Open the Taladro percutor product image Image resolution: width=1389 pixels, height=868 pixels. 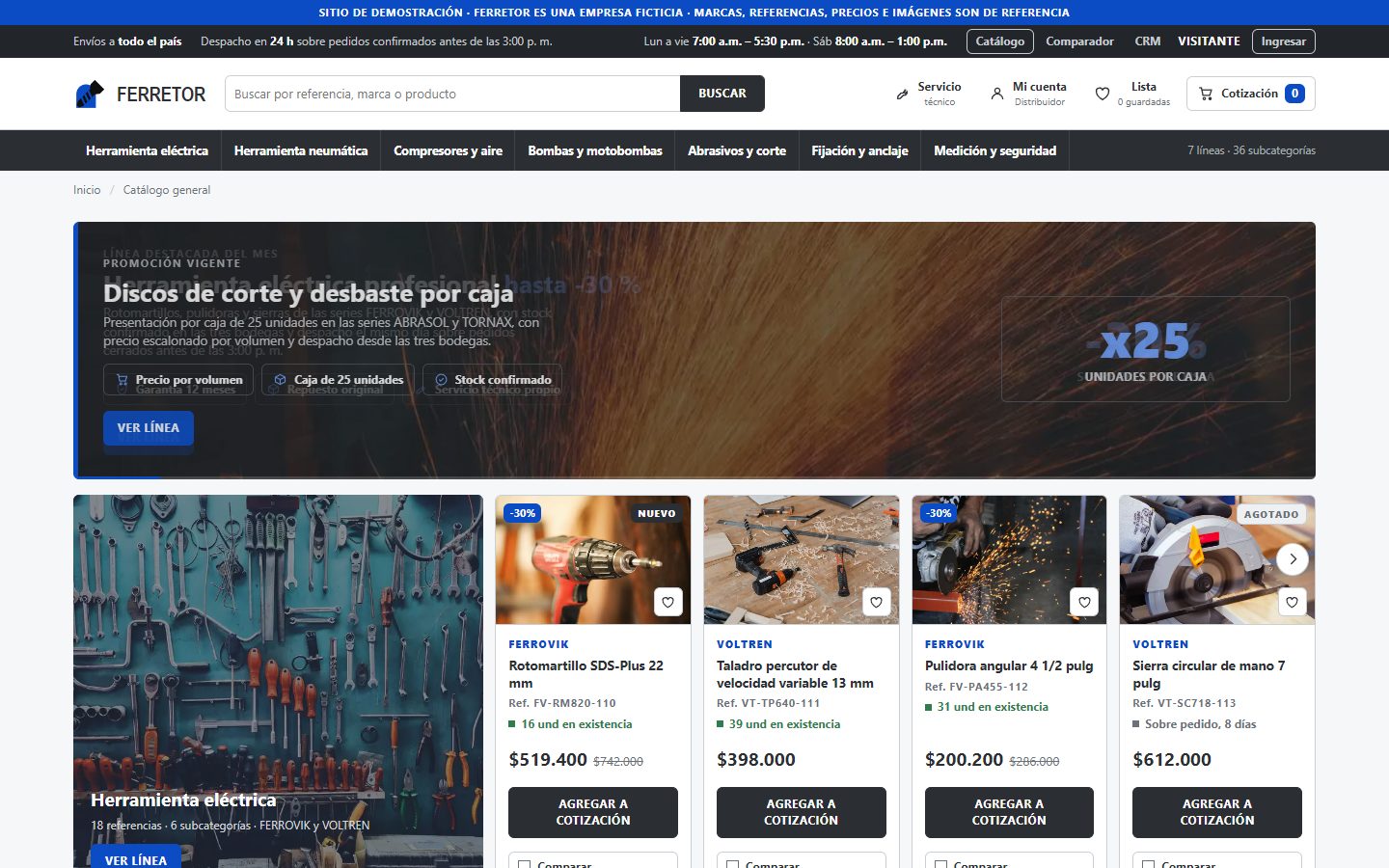pos(802,560)
